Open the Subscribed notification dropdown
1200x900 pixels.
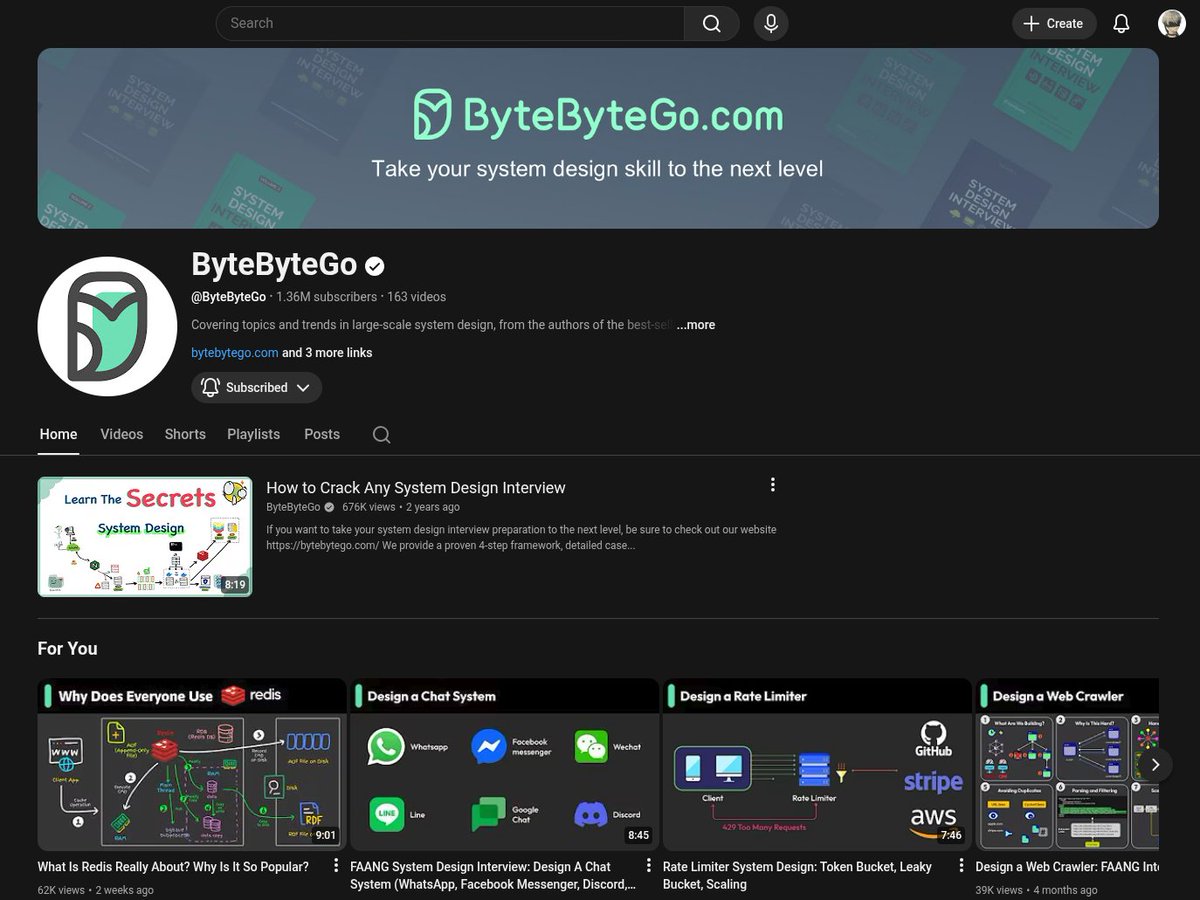[x=257, y=387]
